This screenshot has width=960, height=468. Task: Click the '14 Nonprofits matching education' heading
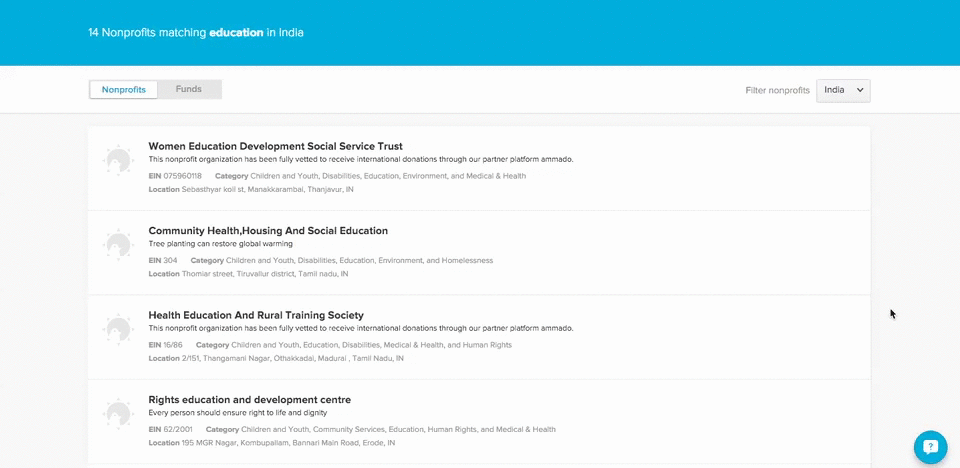[195, 32]
